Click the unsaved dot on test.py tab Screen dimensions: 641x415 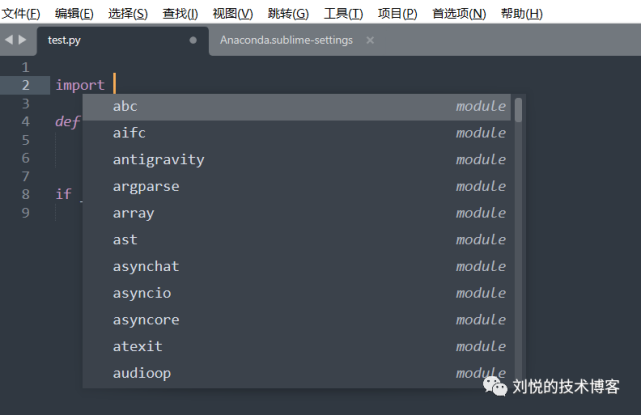193,40
